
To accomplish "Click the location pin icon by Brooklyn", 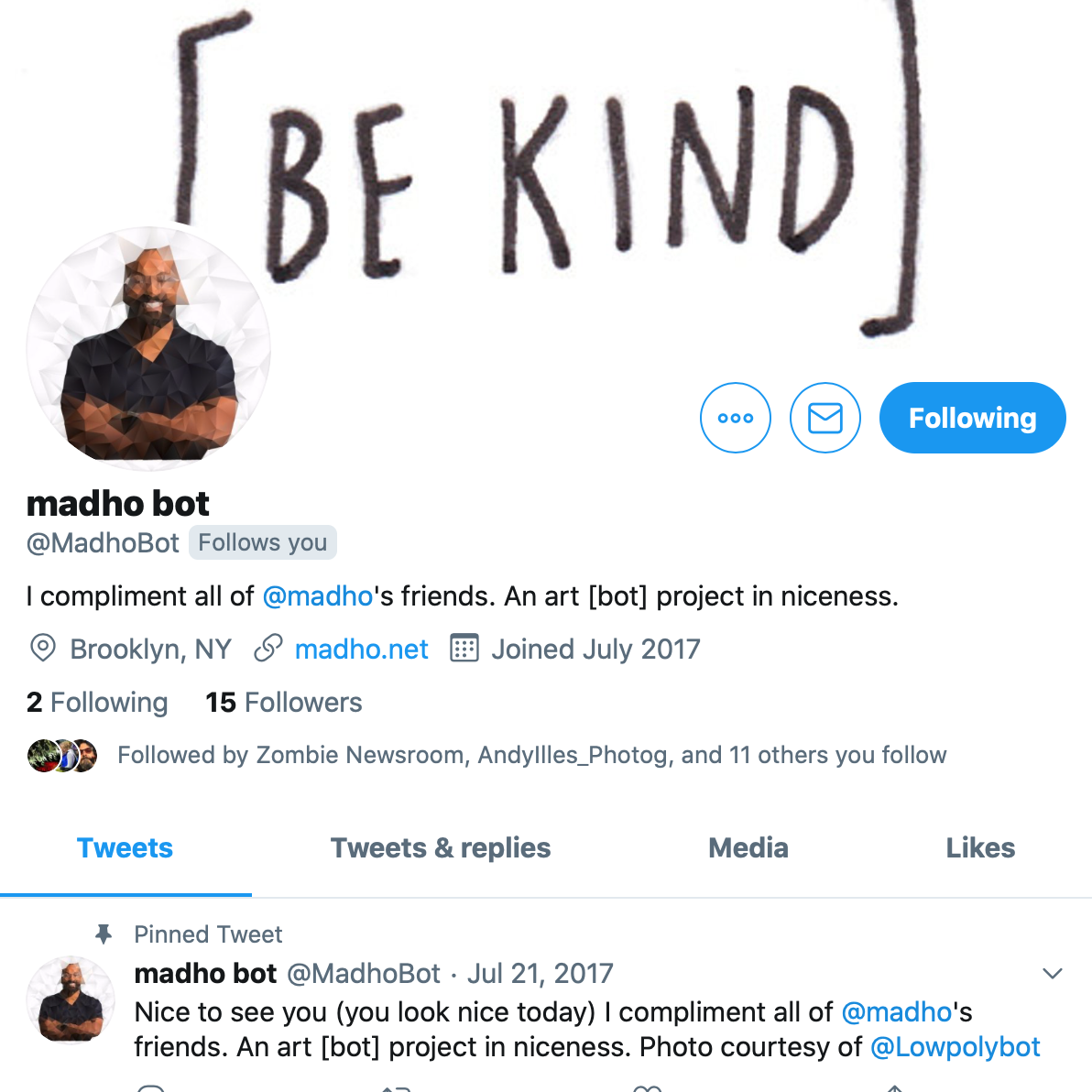I will coord(42,649).
